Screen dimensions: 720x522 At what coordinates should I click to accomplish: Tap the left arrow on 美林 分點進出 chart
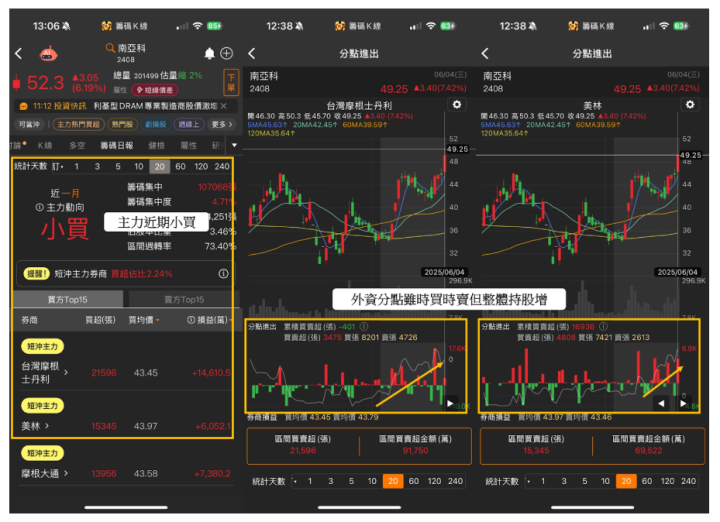tap(661, 404)
